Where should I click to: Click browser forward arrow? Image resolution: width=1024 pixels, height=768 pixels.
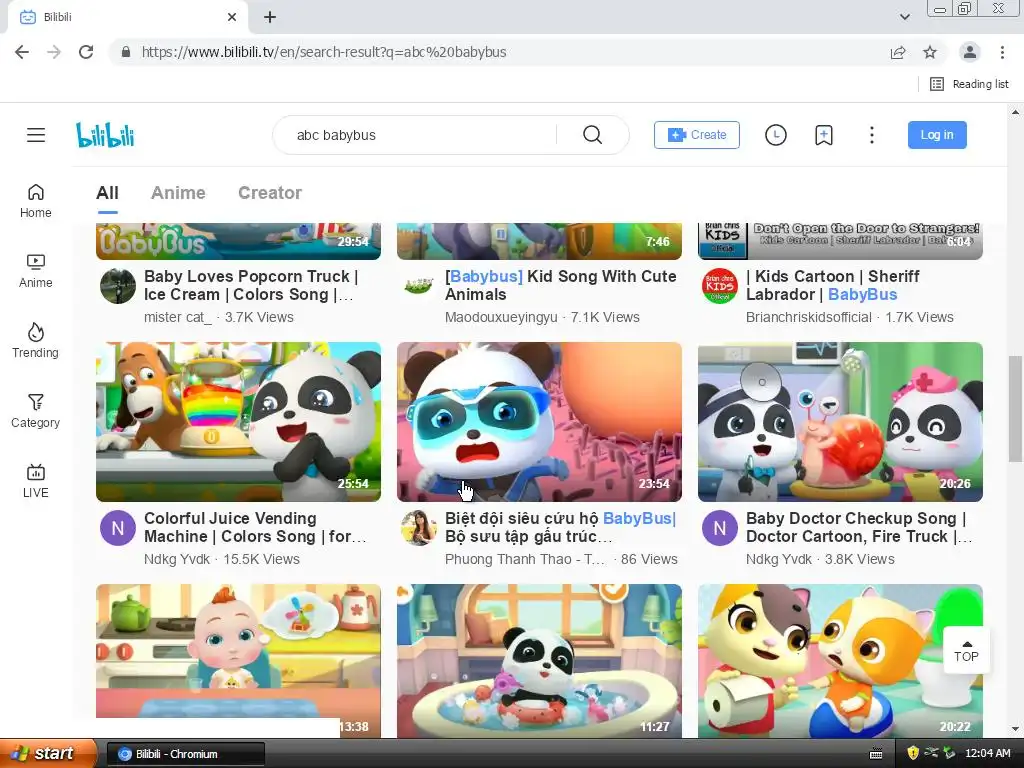point(54,52)
